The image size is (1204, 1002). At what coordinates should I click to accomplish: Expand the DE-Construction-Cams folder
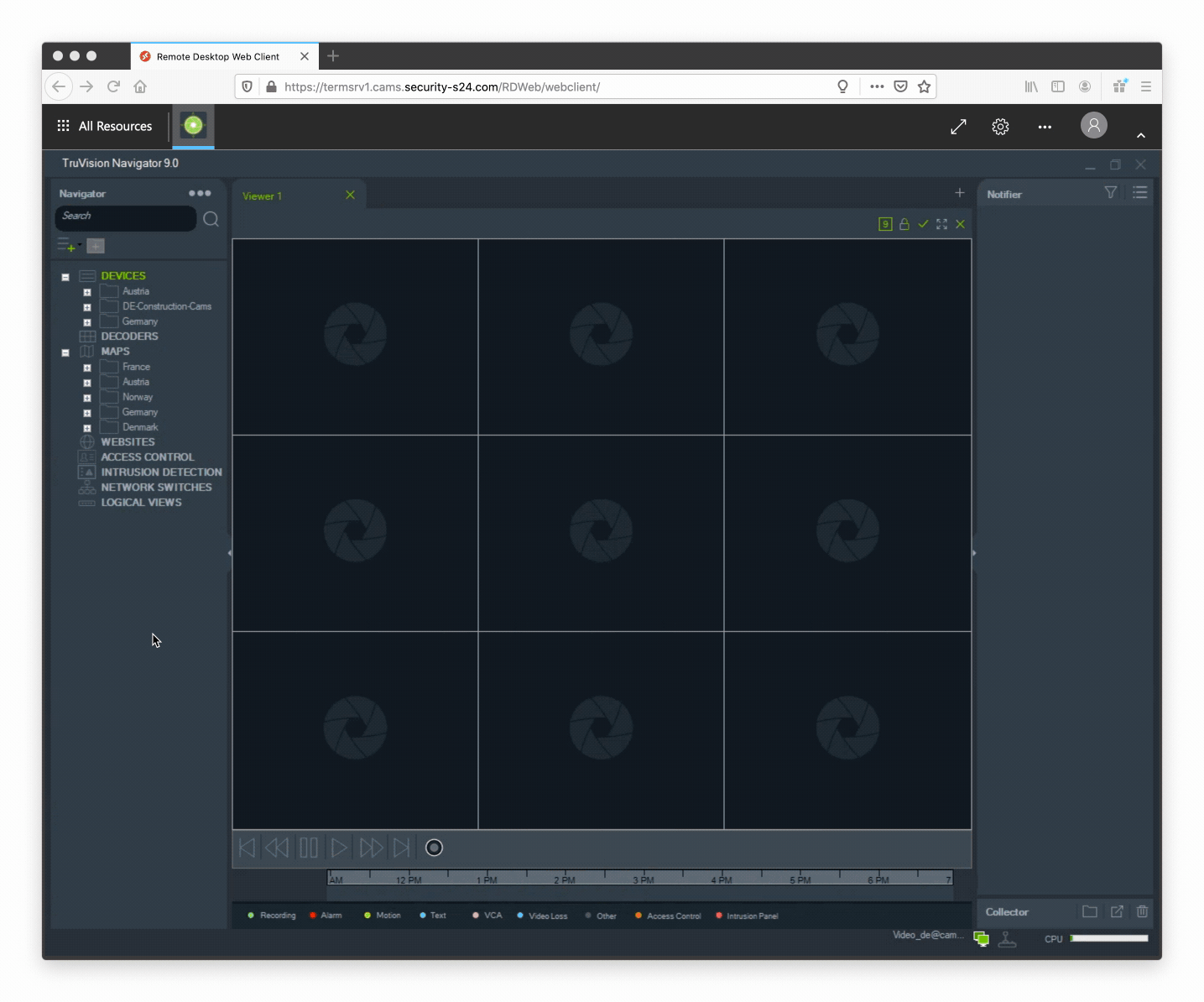87,308
